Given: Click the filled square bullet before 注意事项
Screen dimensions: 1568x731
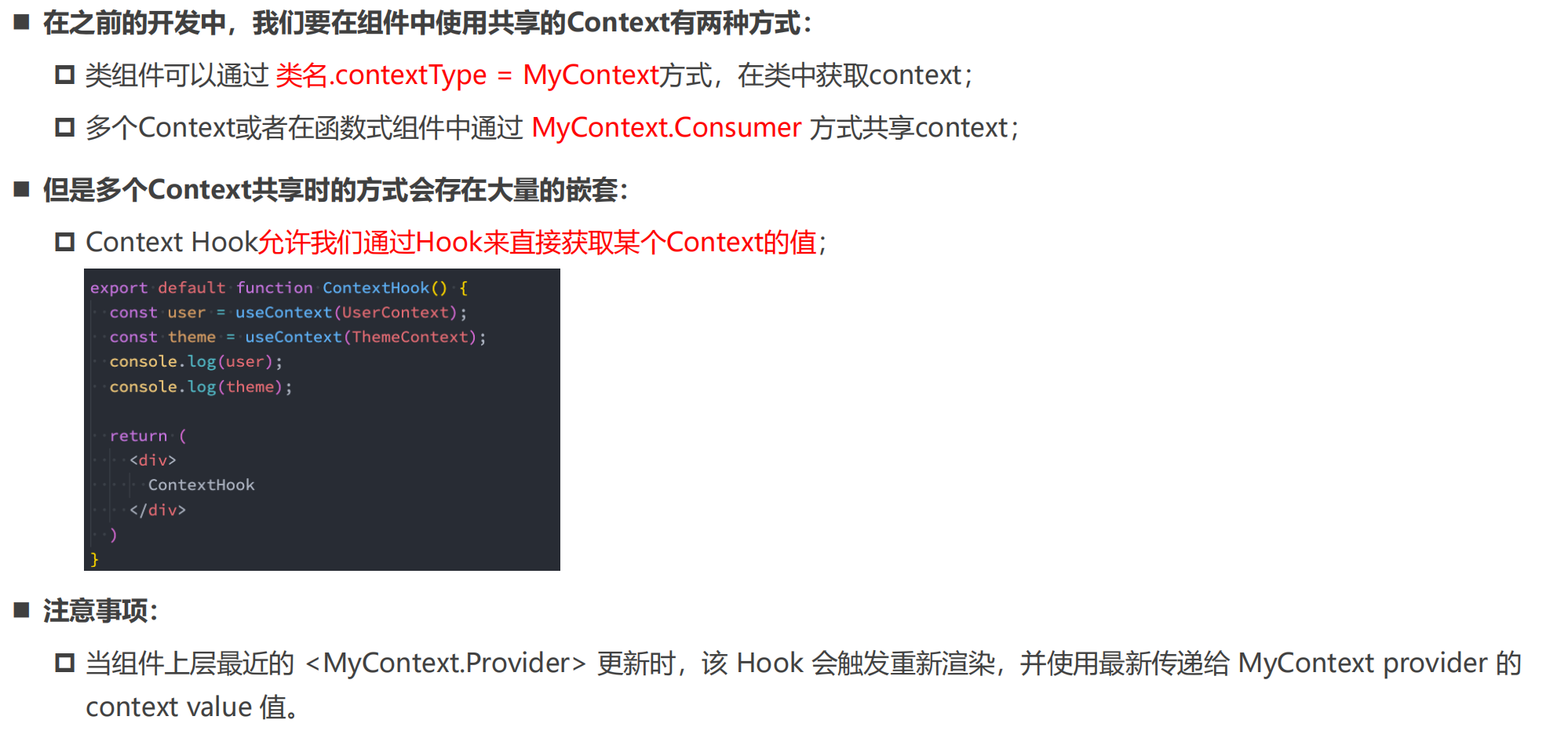Looking at the screenshot, I should pos(22,609).
